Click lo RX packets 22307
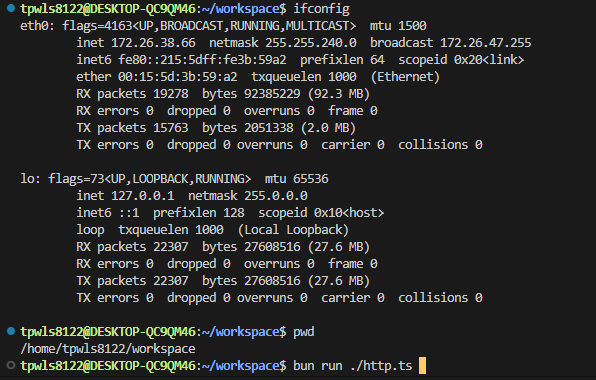This screenshot has width=596, height=380. (x=171, y=247)
